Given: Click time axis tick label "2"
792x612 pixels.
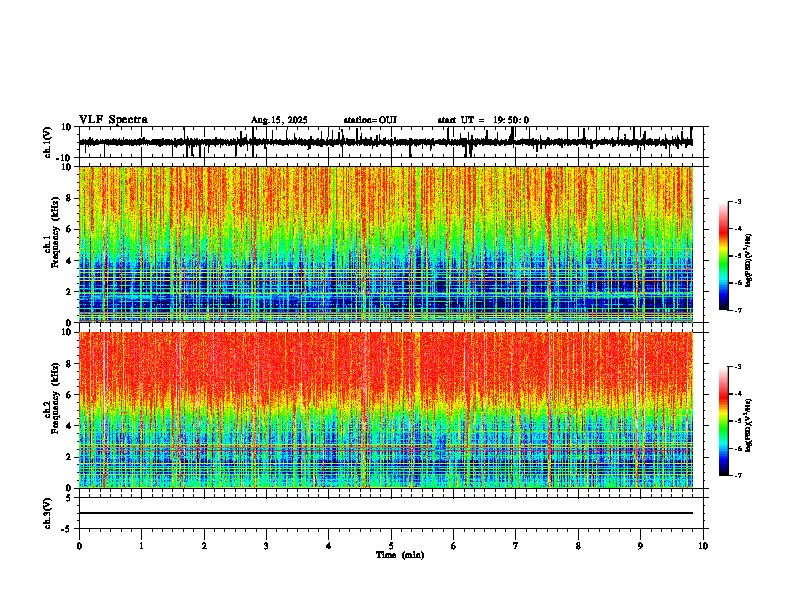Looking at the screenshot, I should (x=204, y=546).
